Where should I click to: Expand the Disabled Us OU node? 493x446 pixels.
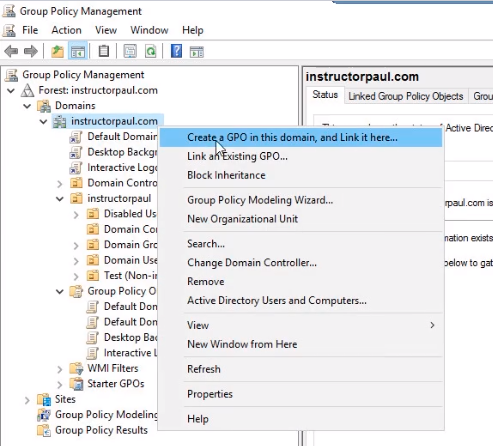pyautogui.click(x=76, y=215)
